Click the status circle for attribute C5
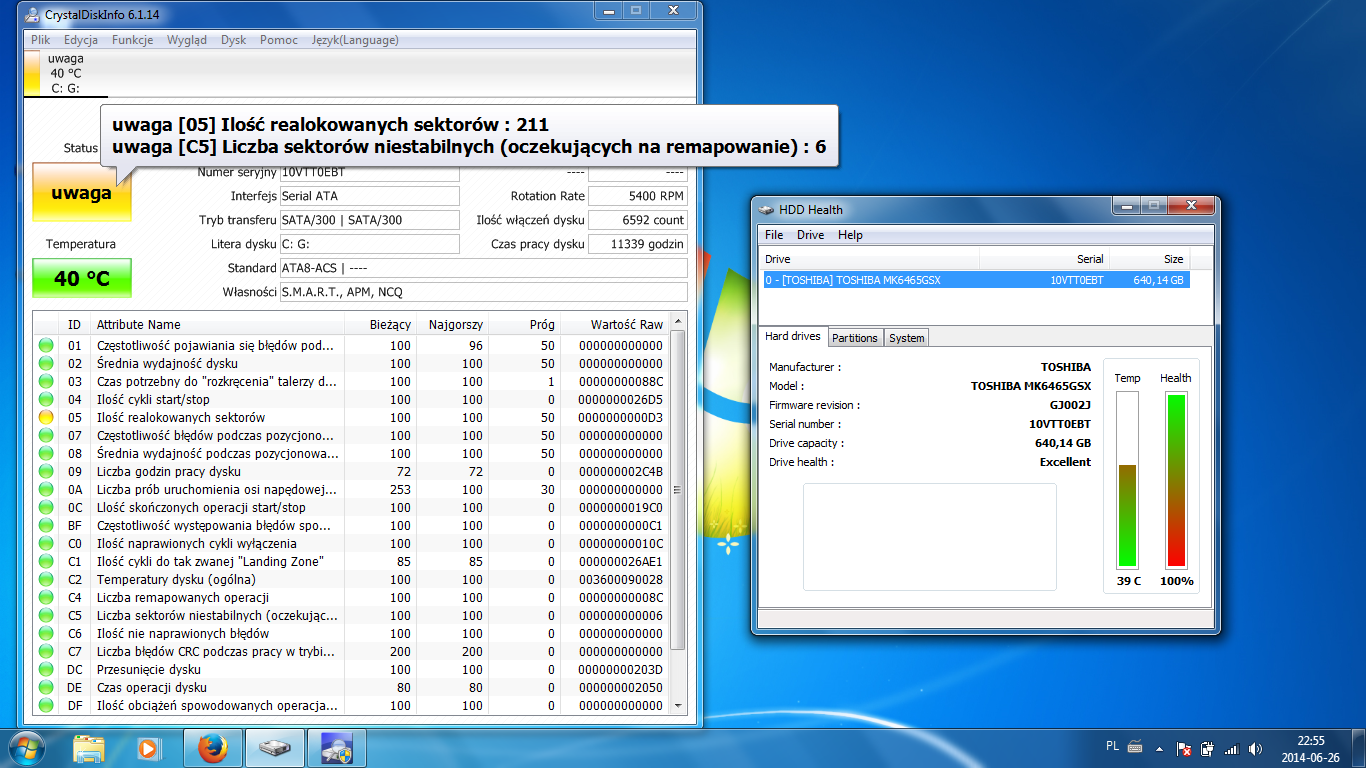The height and width of the screenshot is (768, 1366). coord(46,615)
